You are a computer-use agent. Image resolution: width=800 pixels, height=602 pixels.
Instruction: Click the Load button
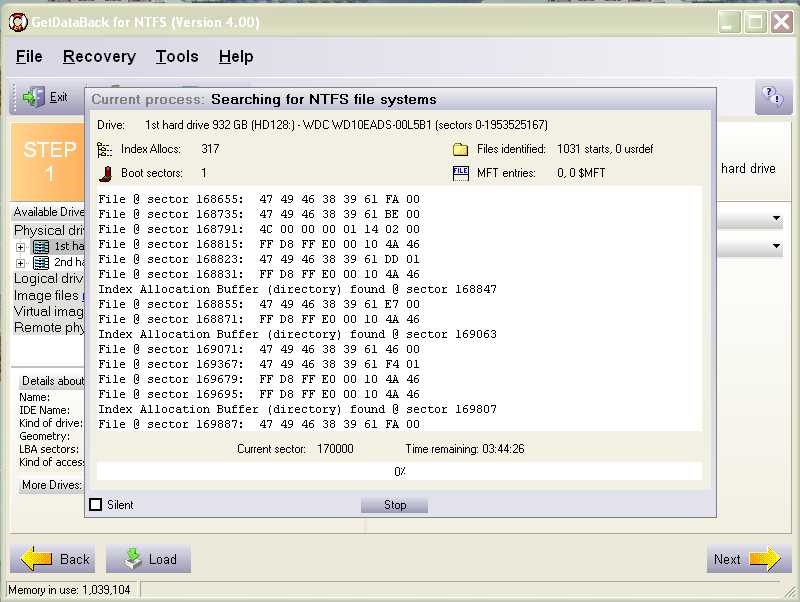click(148, 559)
